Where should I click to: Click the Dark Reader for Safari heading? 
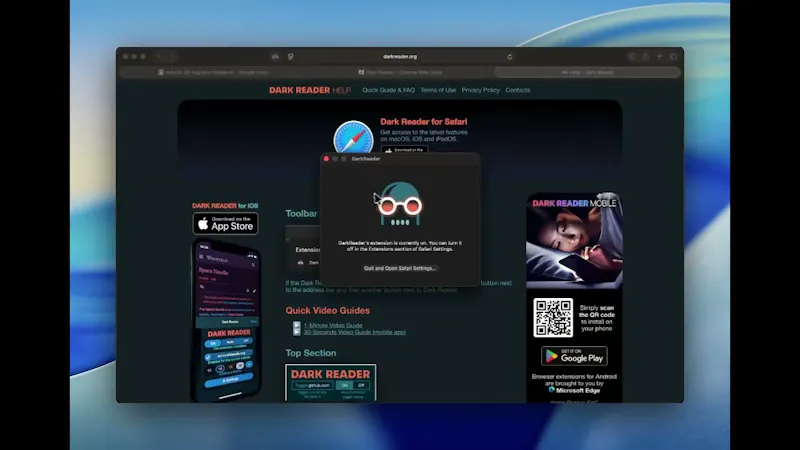(x=423, y=122)
